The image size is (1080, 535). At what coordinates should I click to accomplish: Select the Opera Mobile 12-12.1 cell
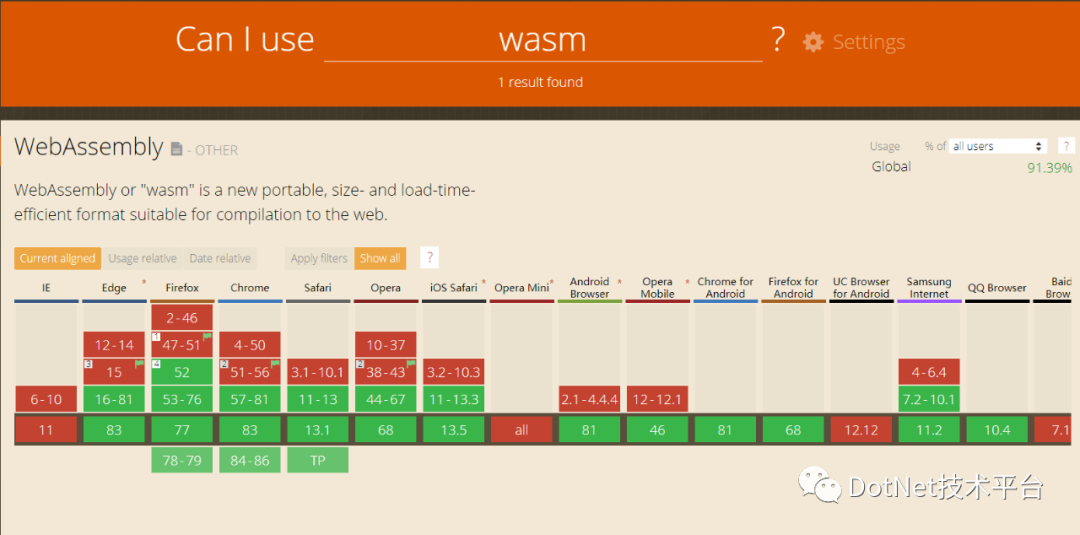point(657,399)
